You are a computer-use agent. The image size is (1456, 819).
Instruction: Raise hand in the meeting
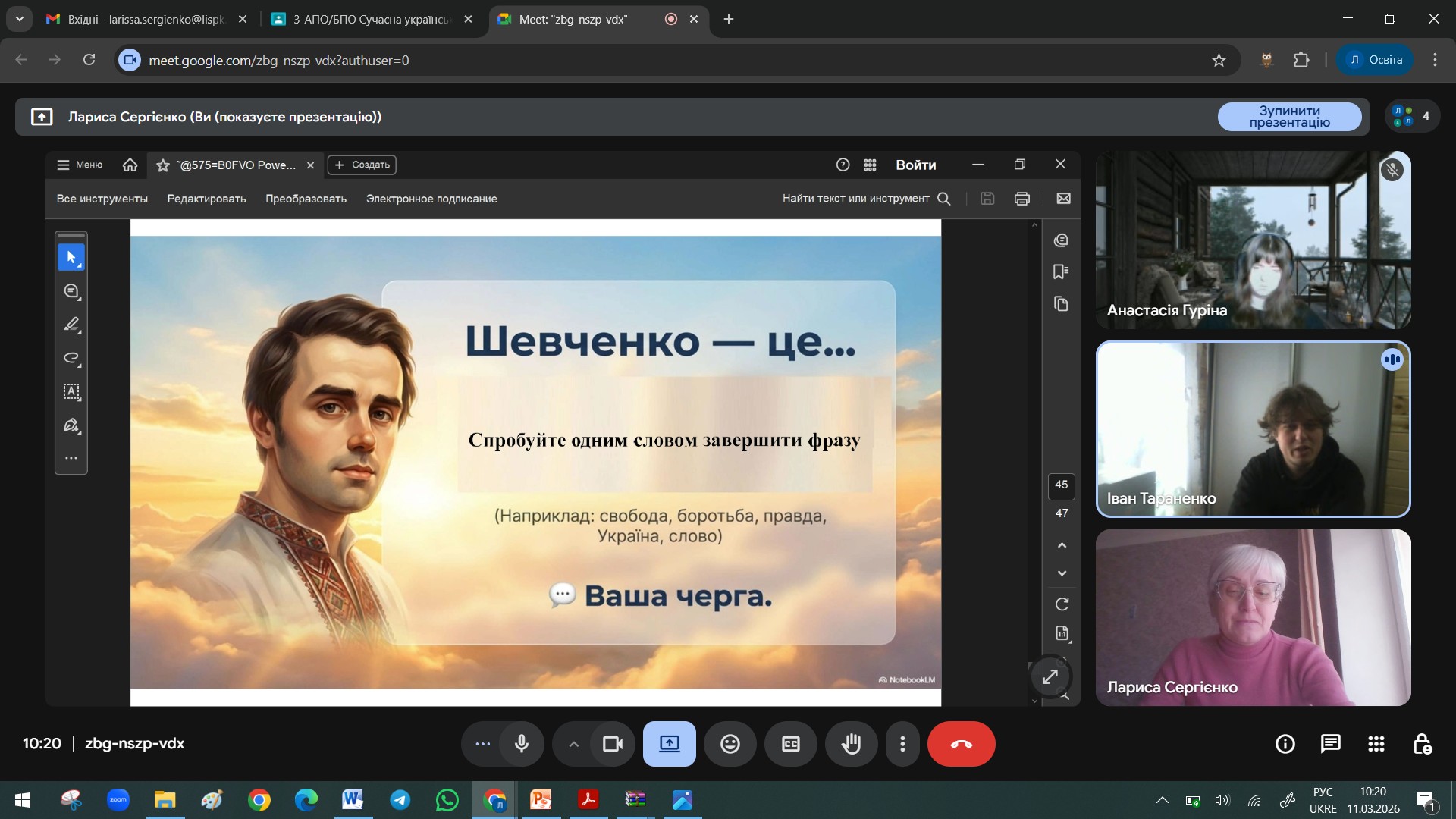click(851, 744)
